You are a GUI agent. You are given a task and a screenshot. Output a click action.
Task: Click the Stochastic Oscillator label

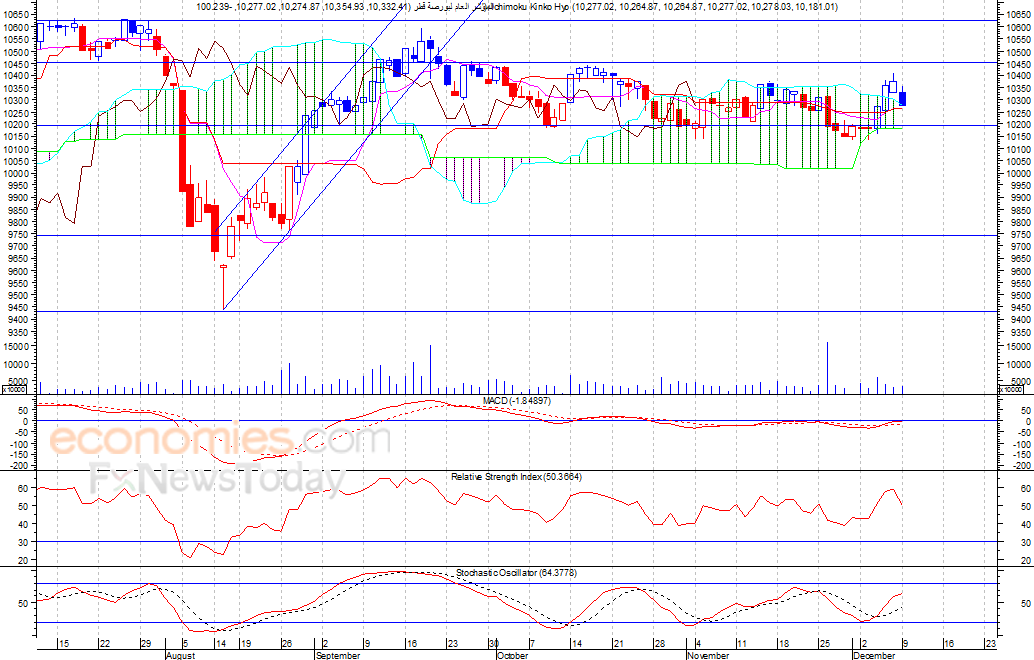[x=516, y=573]
